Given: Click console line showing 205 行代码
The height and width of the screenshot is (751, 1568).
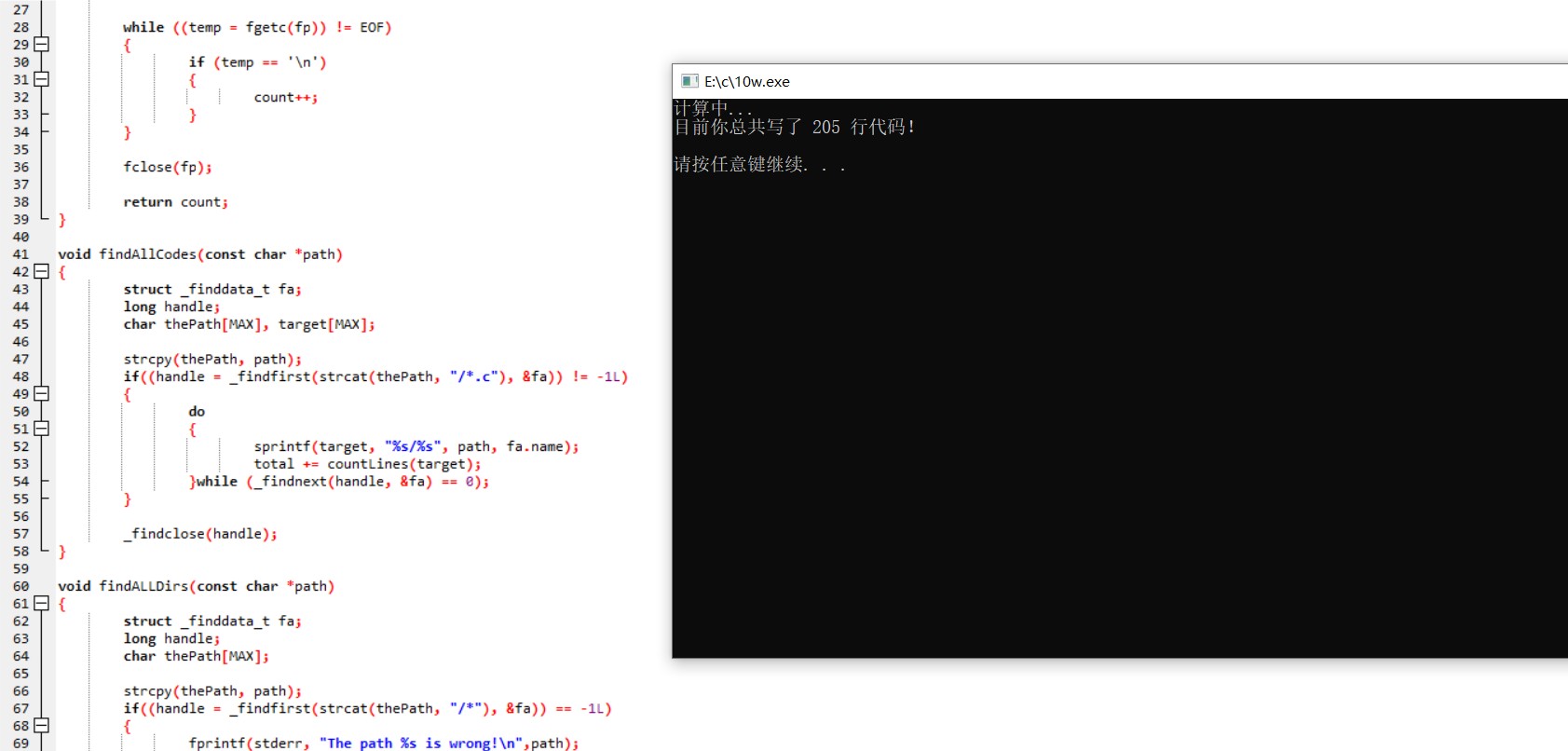Looking at the screenshot, I should click(x=795, y=127).
